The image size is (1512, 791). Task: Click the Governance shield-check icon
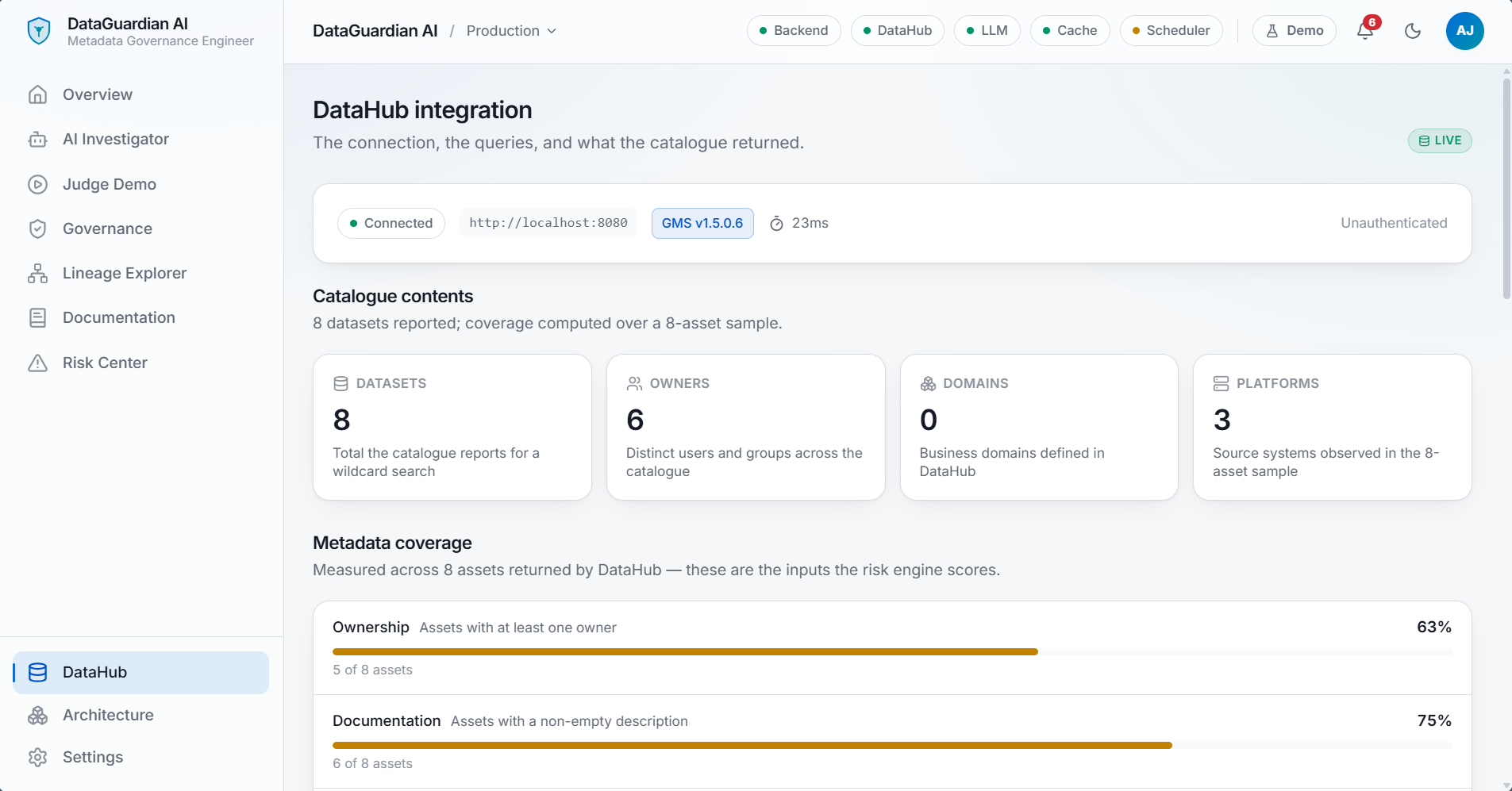tap(37, 228)
